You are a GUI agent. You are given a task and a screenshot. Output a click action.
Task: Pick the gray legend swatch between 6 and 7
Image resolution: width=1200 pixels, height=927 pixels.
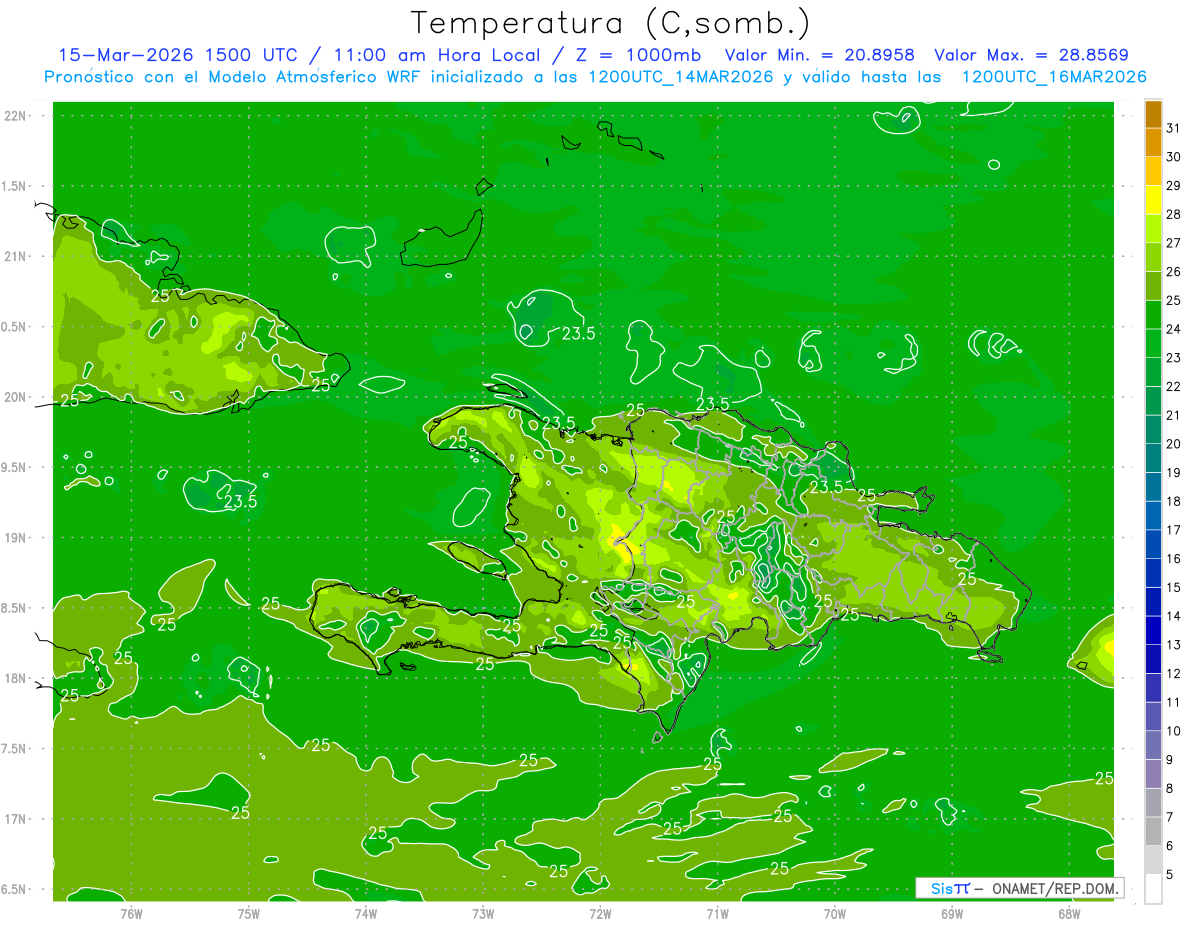coord(1153,831)
